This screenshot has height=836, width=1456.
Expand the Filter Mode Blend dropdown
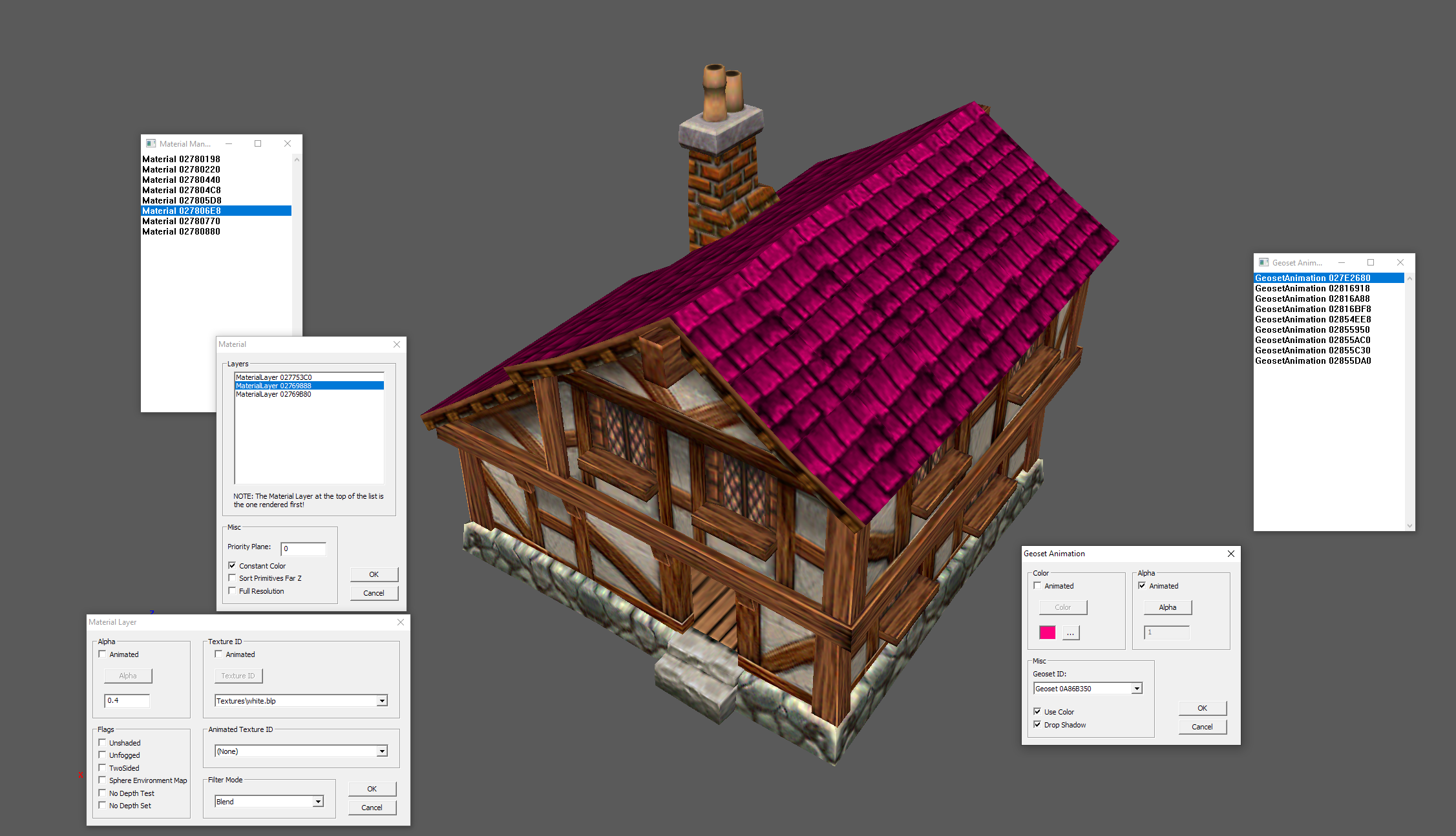pos(318,802)
